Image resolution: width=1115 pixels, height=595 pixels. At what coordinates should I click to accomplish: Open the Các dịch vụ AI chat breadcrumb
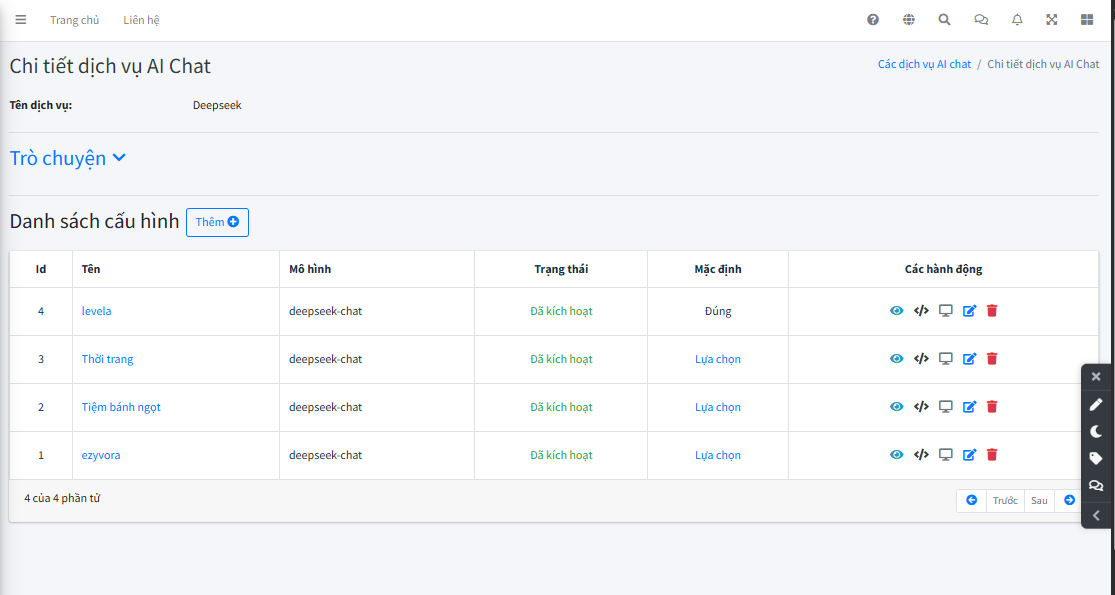coord(924,64)
